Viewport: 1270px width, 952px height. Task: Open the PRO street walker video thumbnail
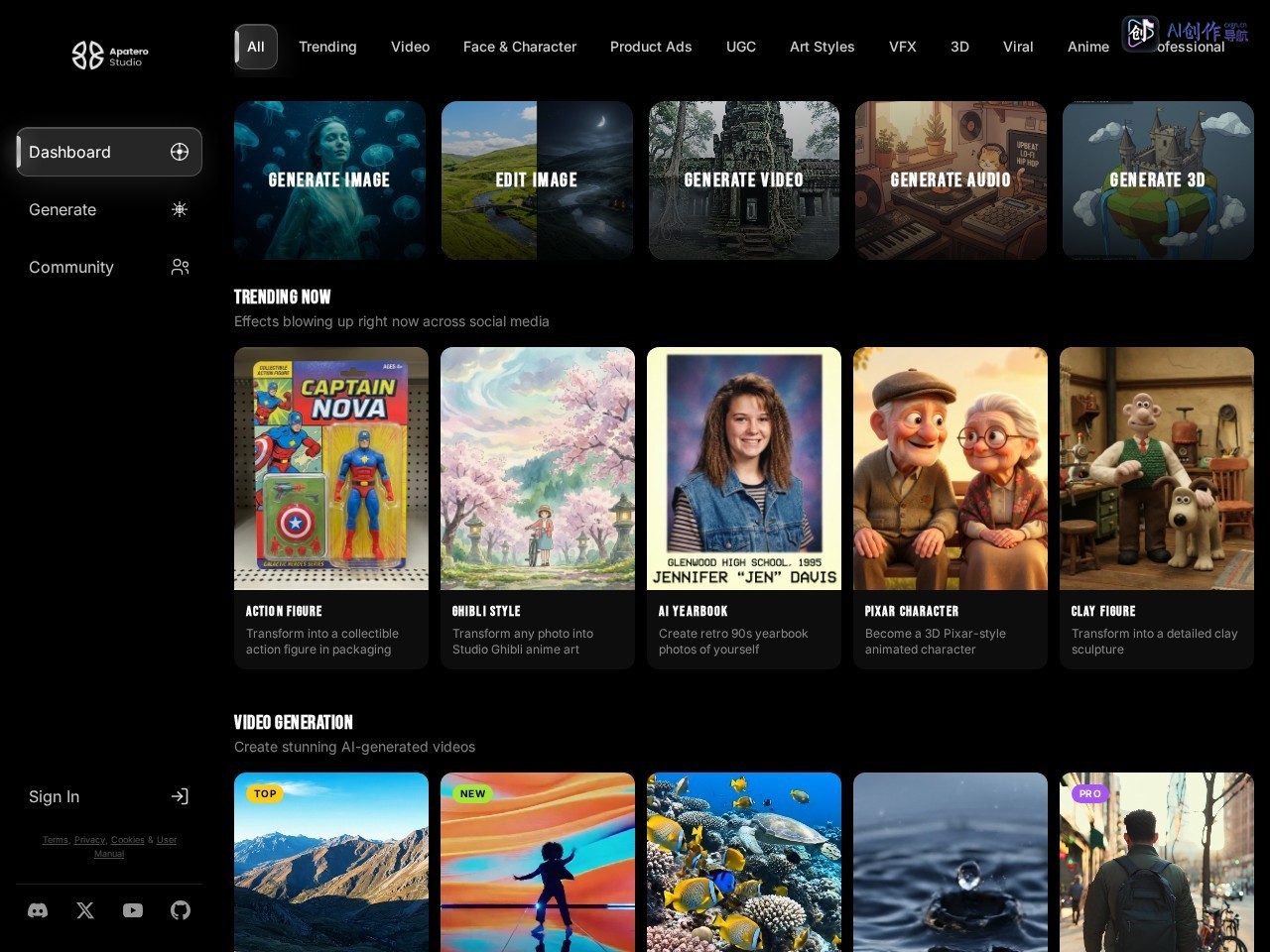(1157, 863)
